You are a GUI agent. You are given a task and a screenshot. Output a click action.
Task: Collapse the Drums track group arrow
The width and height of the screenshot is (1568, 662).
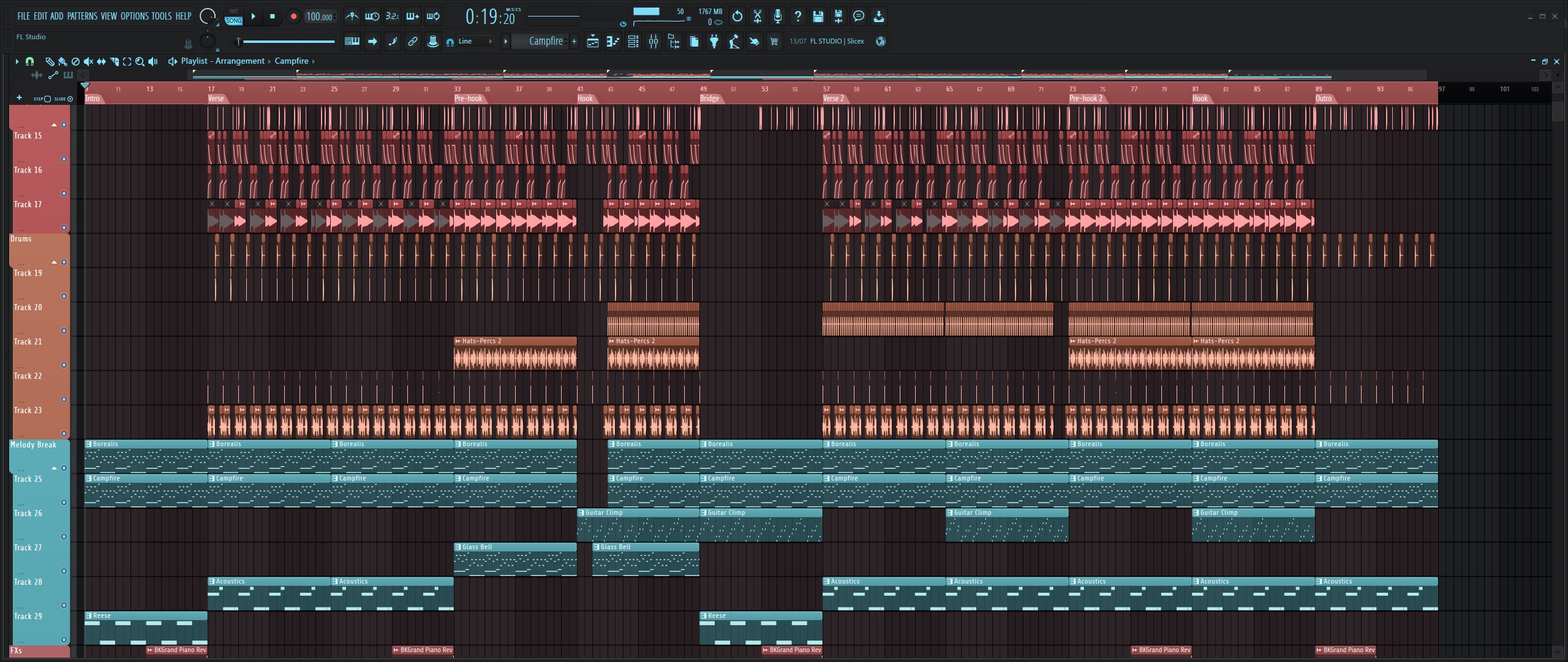(x=54, y=262)
